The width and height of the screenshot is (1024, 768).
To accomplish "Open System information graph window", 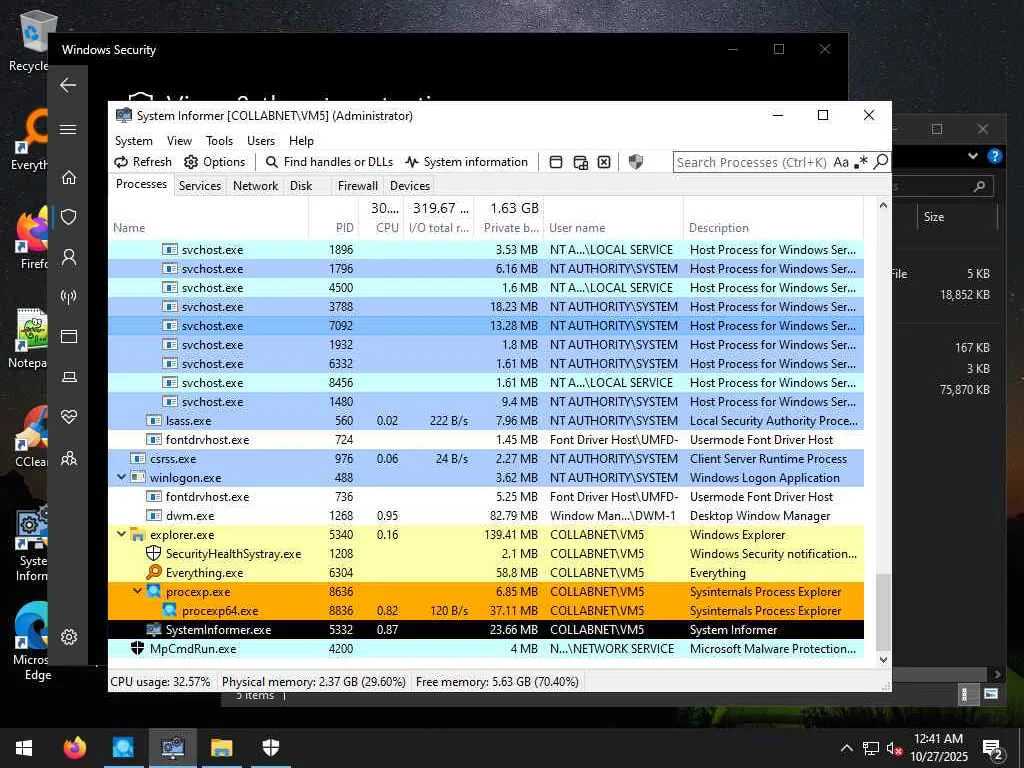I will click(466, 162).
